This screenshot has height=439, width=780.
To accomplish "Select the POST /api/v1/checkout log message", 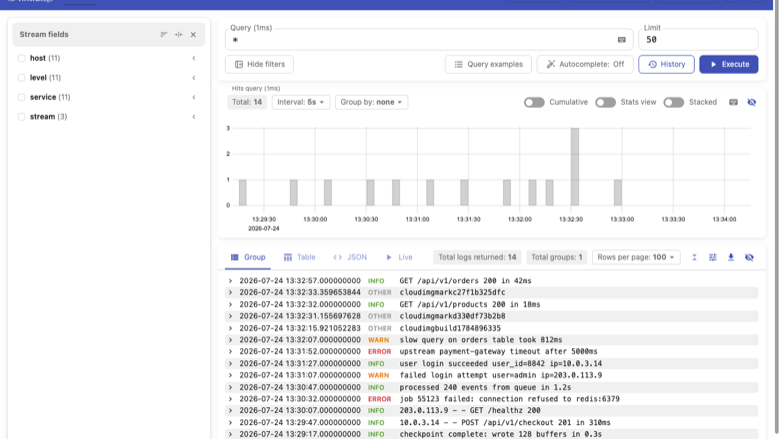I will click(x=505, y=423).
